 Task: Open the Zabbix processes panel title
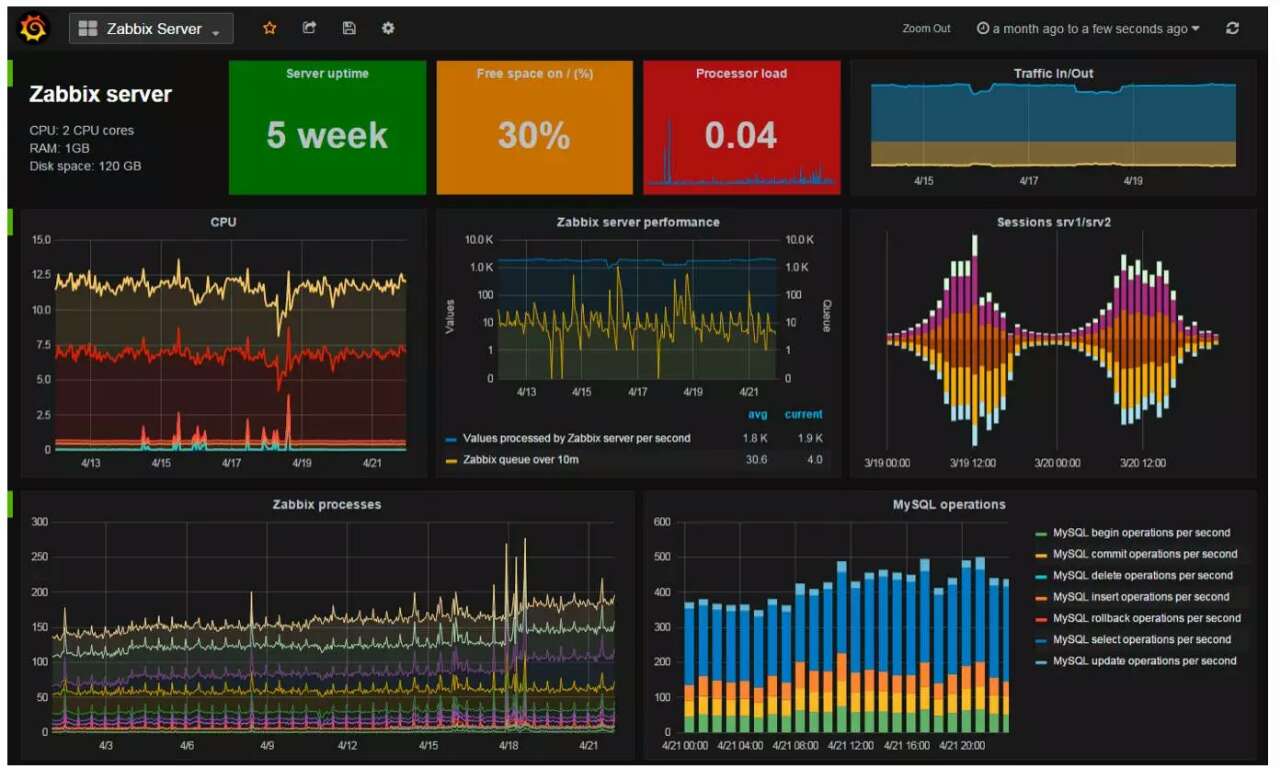tap(327, 504)
